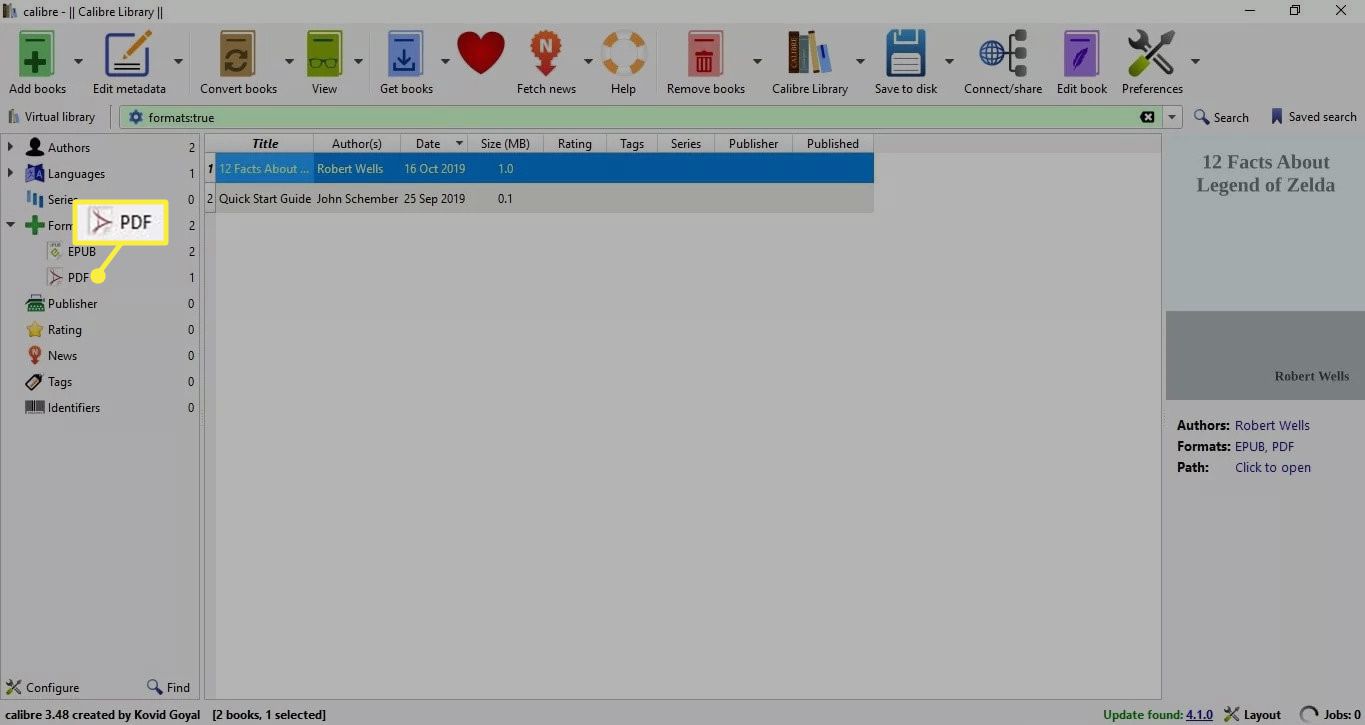Open the Layout button
Screen dimensions: 1365x725
click(1252, 714)
